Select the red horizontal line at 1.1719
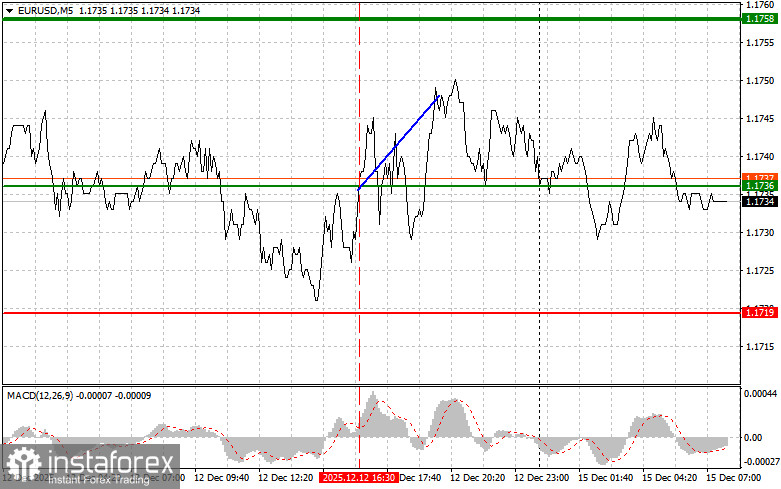 [371, 313]
